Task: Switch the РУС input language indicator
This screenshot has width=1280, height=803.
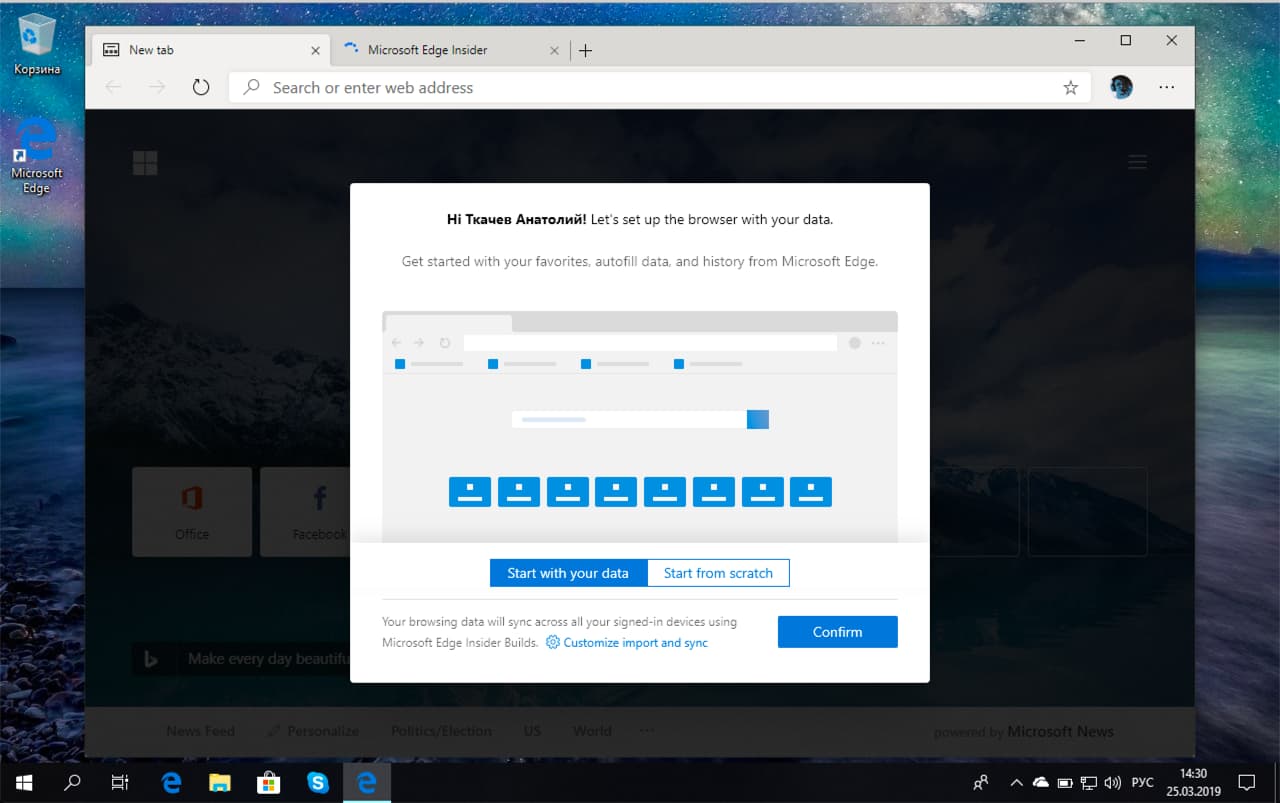Action: [x=1142, y=782]
